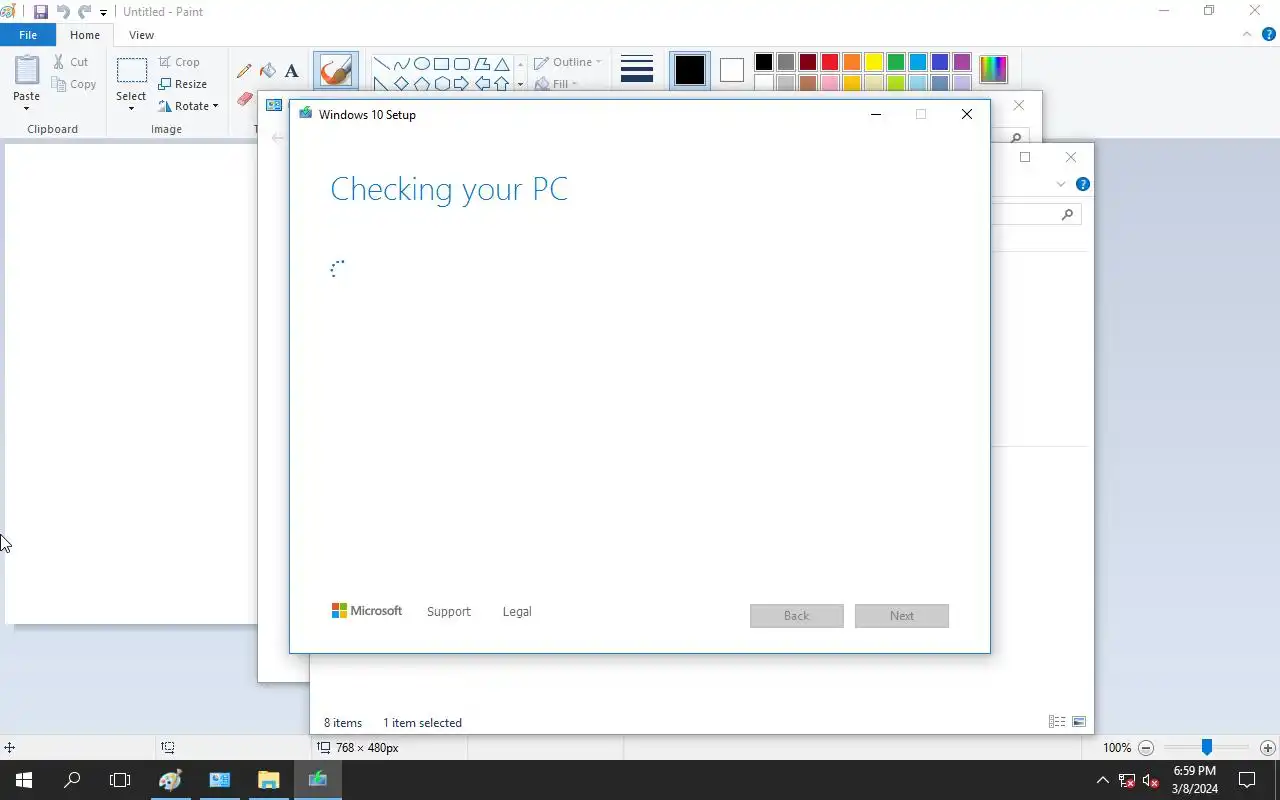Screen dimensions: 1280x800
Task: Pick the Rectangle shape
Action: (441, 64)
